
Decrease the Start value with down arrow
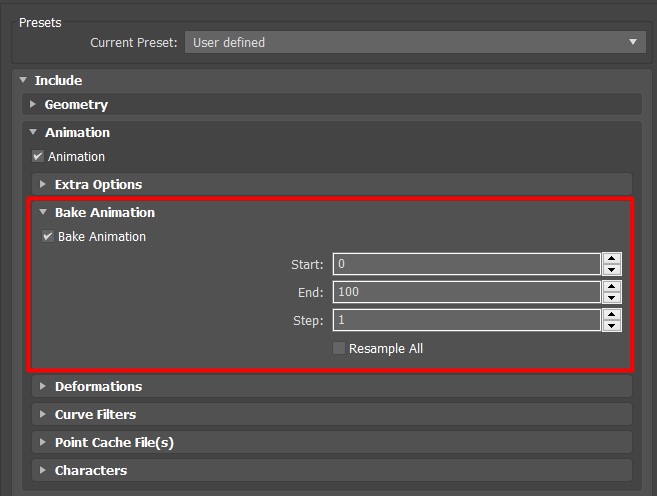(612, 270)
